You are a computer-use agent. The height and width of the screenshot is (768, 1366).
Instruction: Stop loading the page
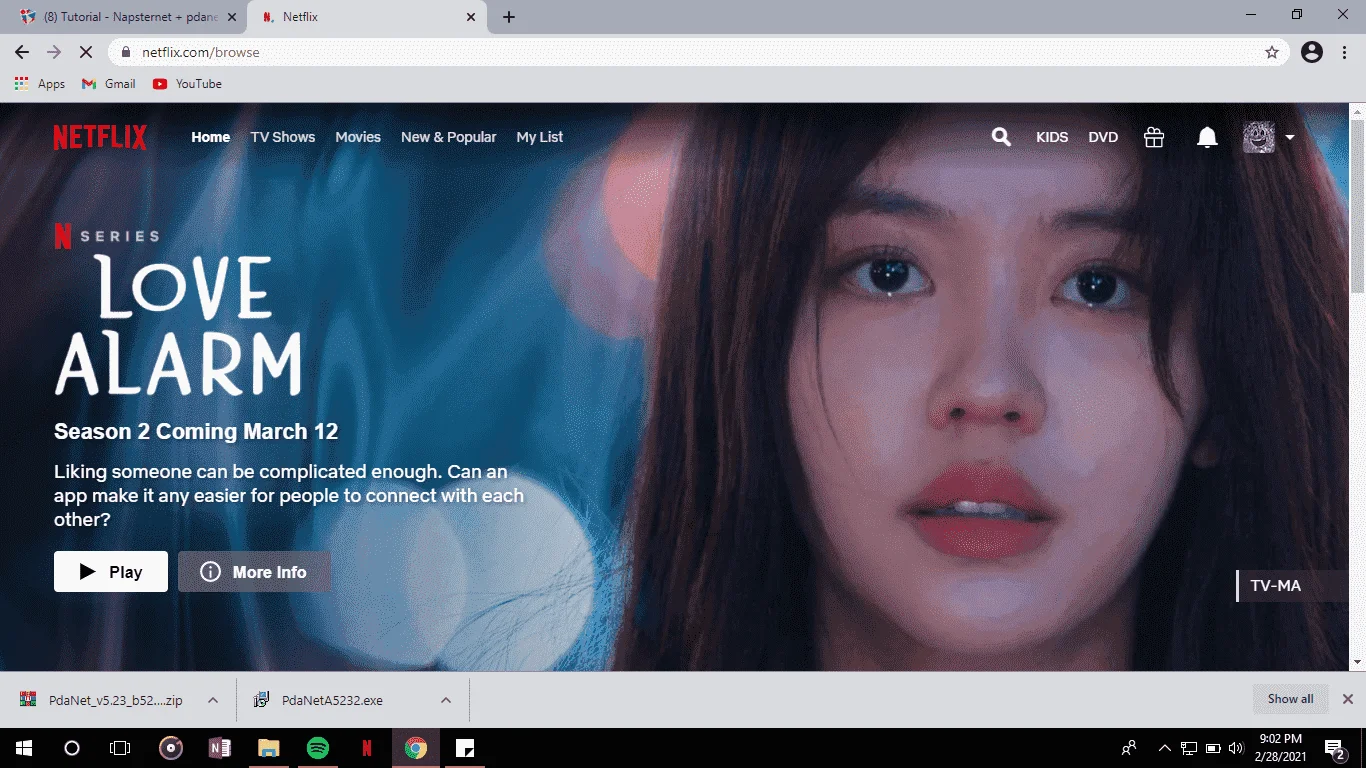coord(86,52)
